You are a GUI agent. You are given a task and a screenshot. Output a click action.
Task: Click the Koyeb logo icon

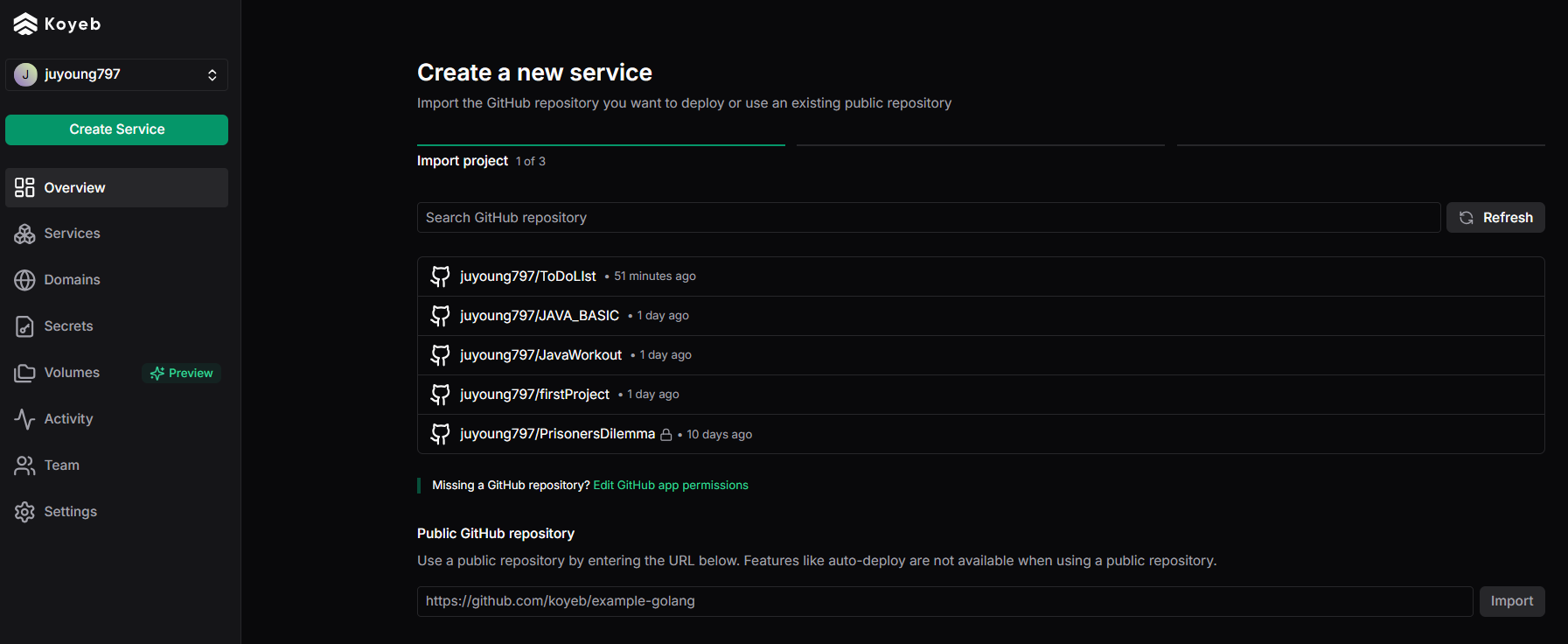coord(25,24)
